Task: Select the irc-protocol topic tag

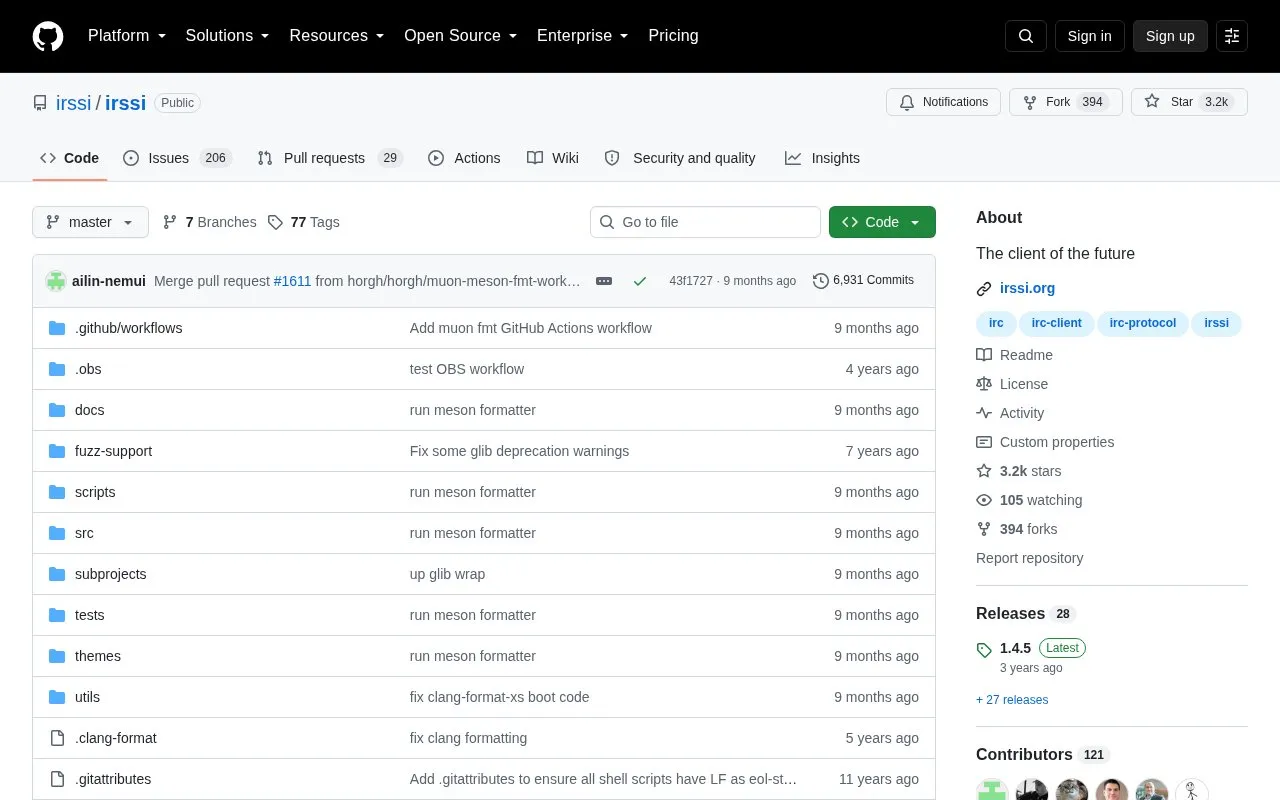Action: (1143, 323)
